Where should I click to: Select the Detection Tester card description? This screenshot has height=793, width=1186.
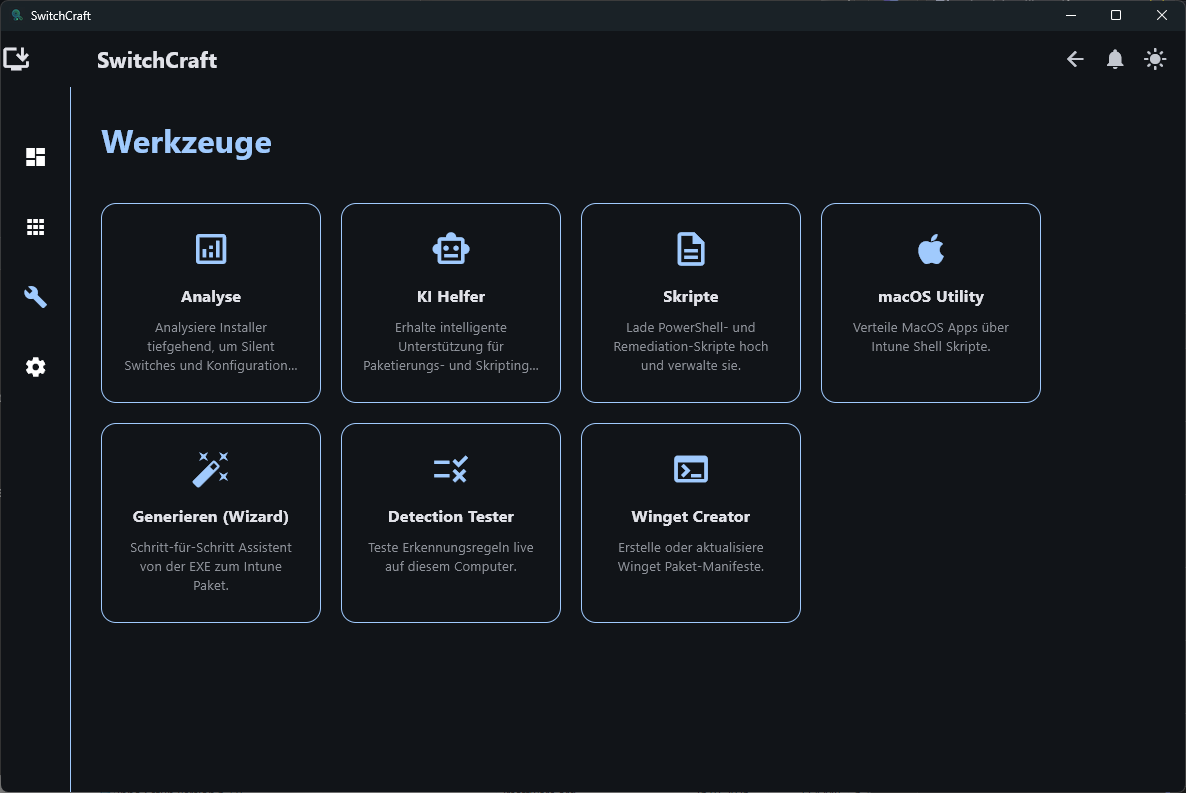pos(451,557)
